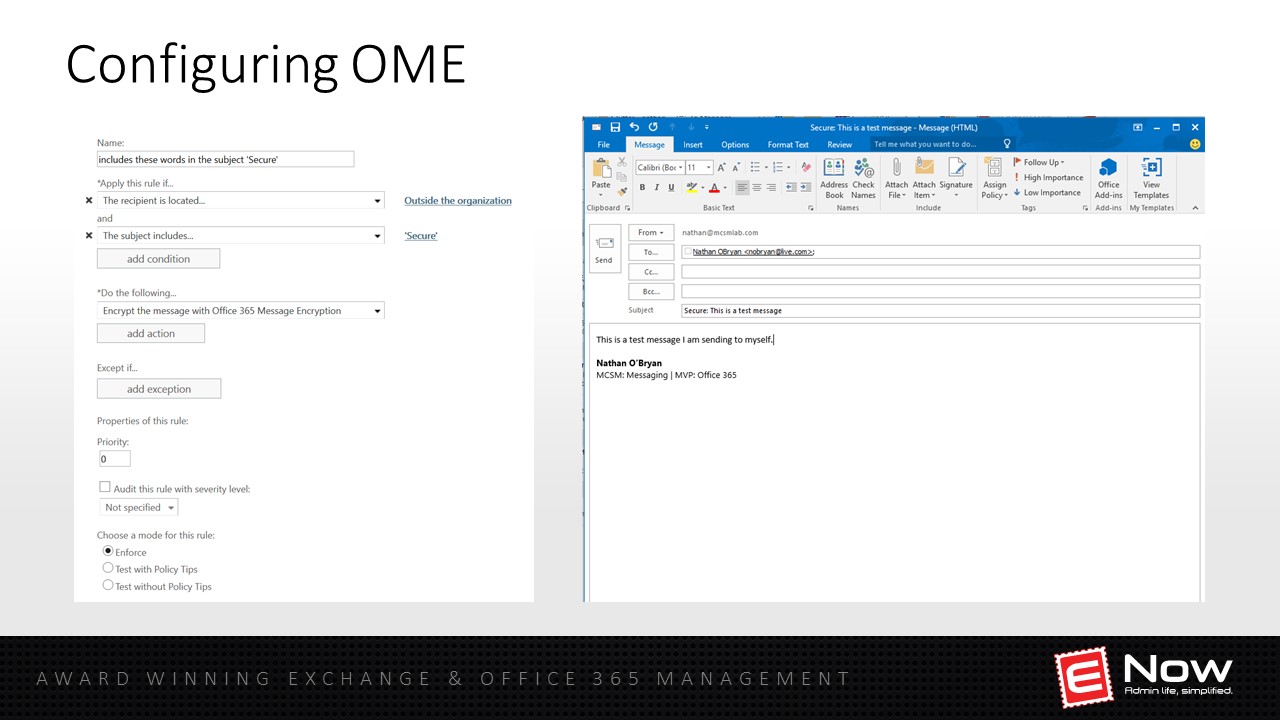Click the Redo icon in quick access toolbar
This screenshot has height=720, width=1280.
coord(653,127)
